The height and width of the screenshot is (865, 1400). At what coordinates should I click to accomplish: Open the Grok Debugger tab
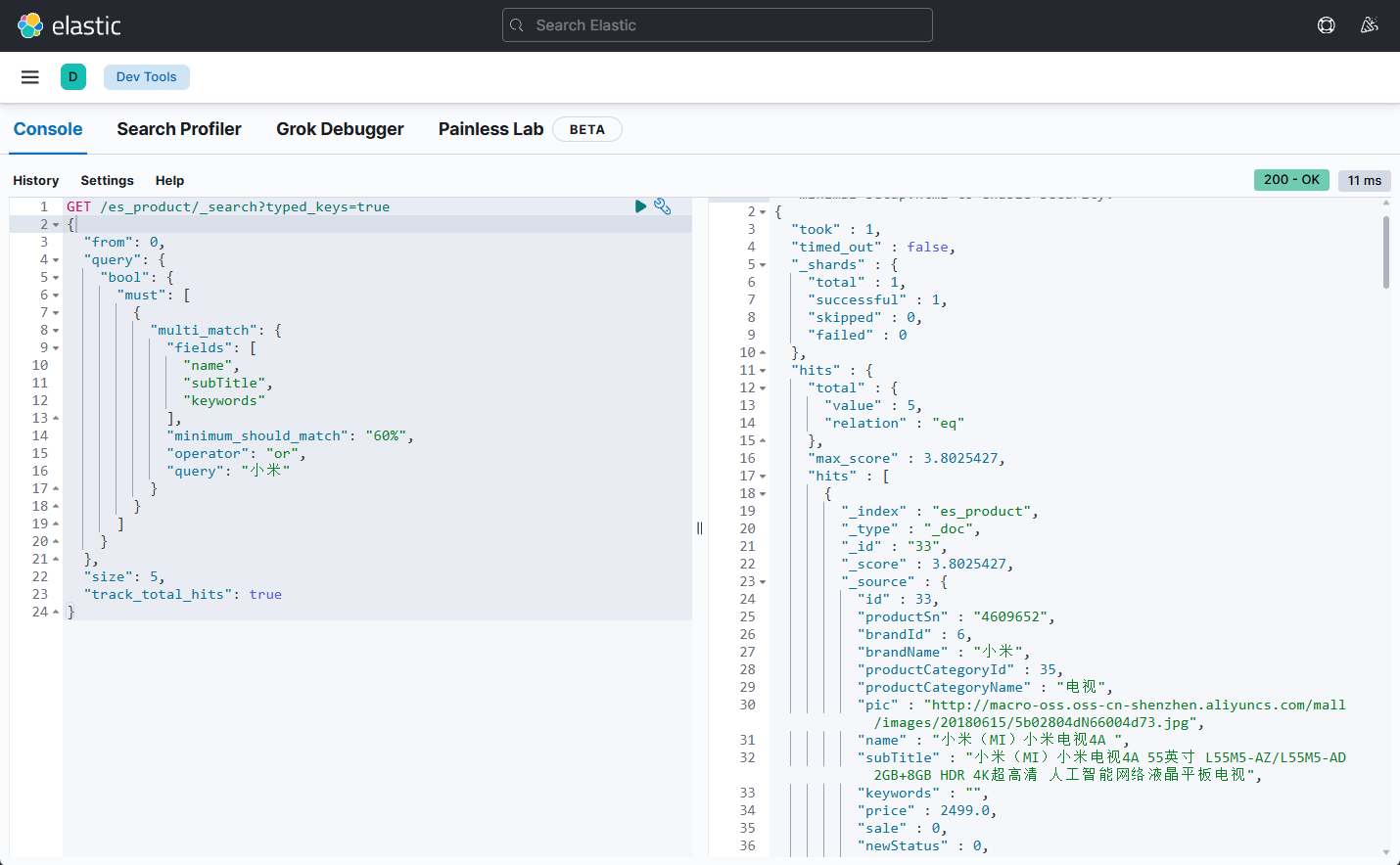pyautogui.click(x=340, y=129)
